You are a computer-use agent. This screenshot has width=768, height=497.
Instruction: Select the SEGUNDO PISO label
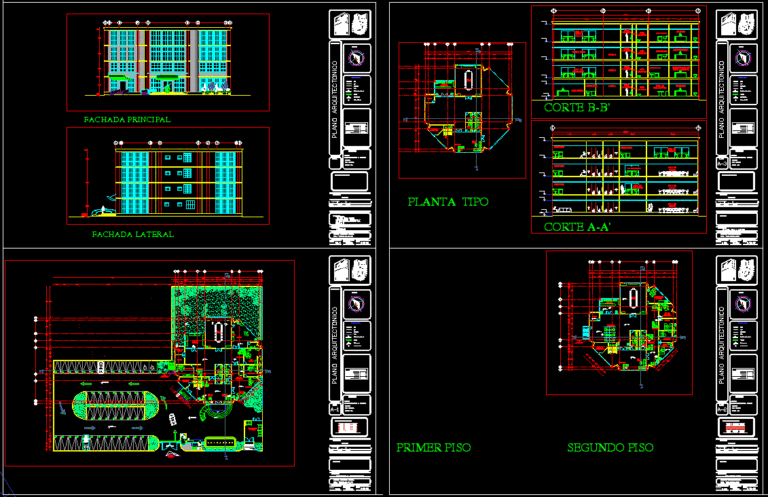pos(610,448)
